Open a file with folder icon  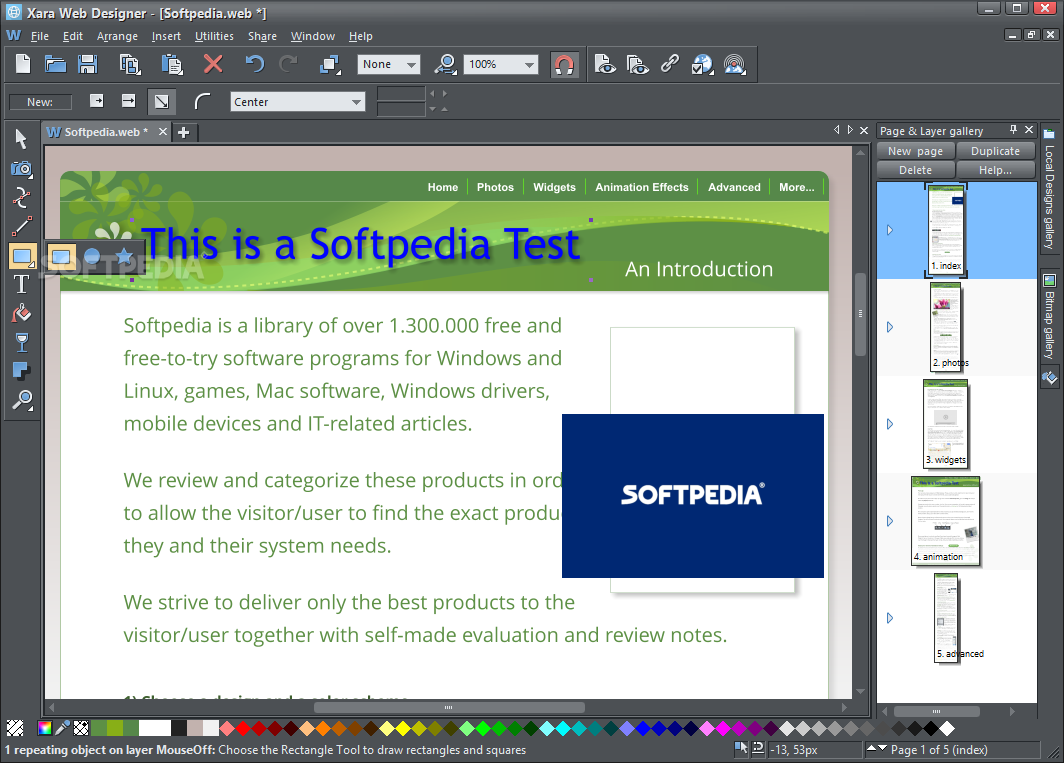pyautogui.click(x=55, y=64)
